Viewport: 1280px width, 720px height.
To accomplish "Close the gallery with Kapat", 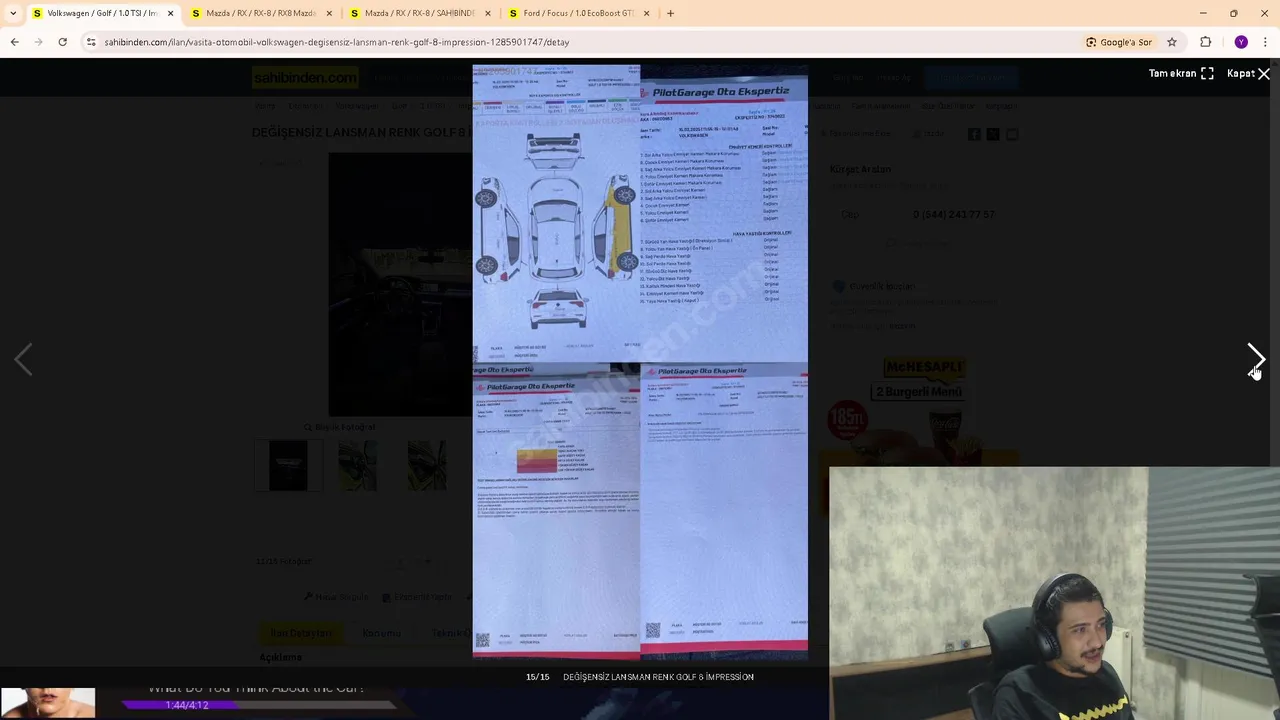I will coord(1248,73).
